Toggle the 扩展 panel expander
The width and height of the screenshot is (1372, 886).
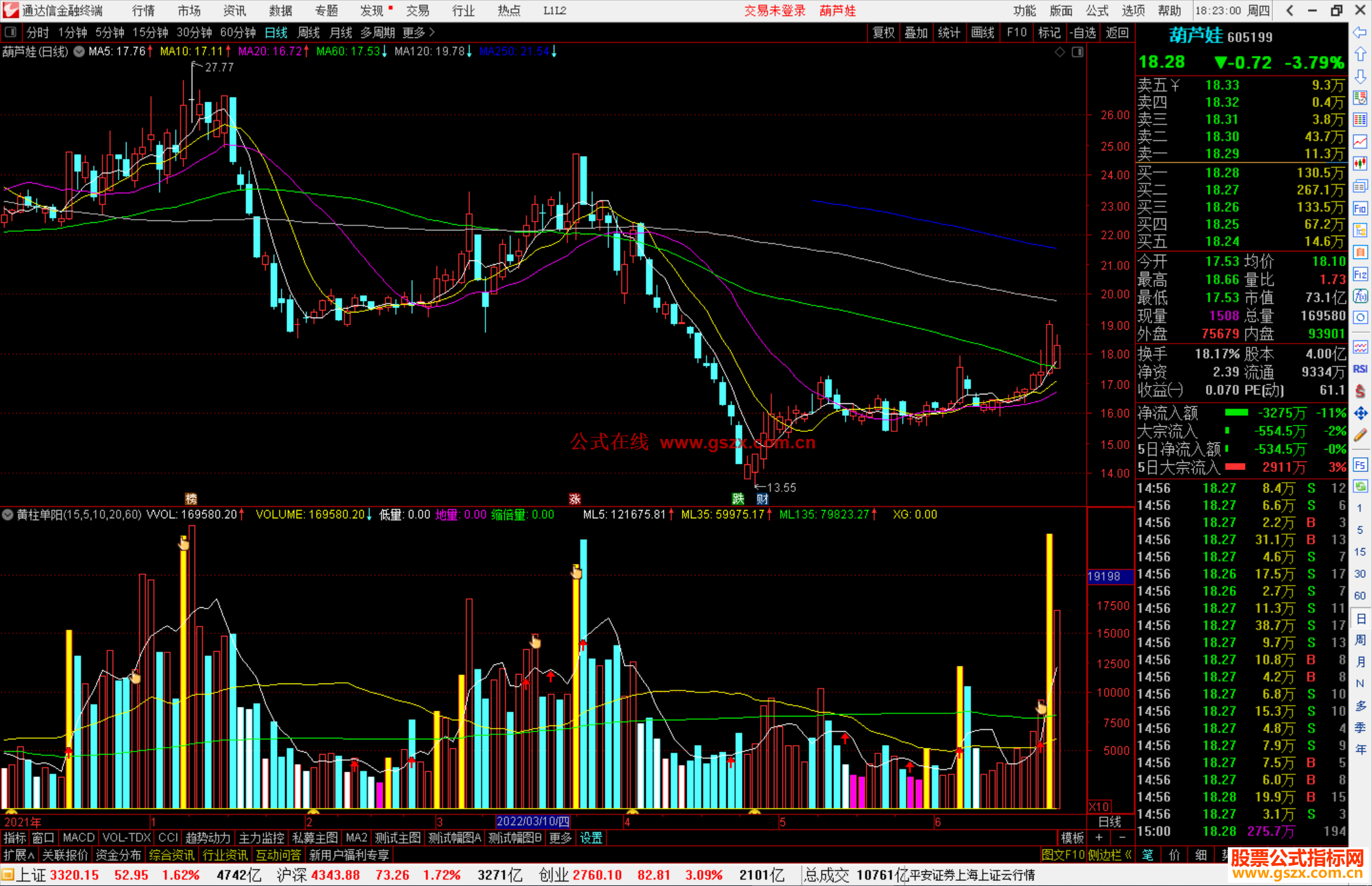point(19,855)
